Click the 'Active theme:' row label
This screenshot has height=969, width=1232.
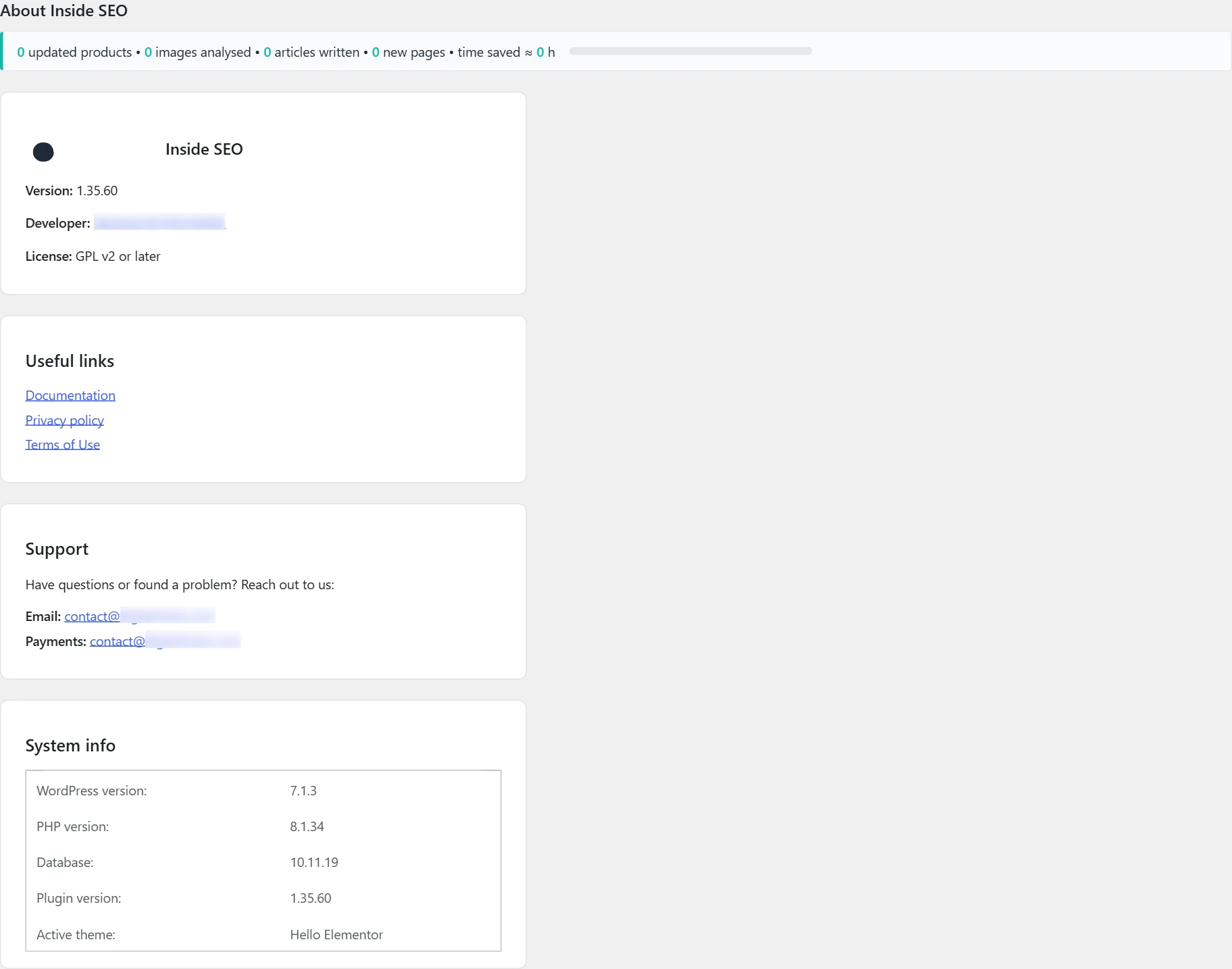76,935
